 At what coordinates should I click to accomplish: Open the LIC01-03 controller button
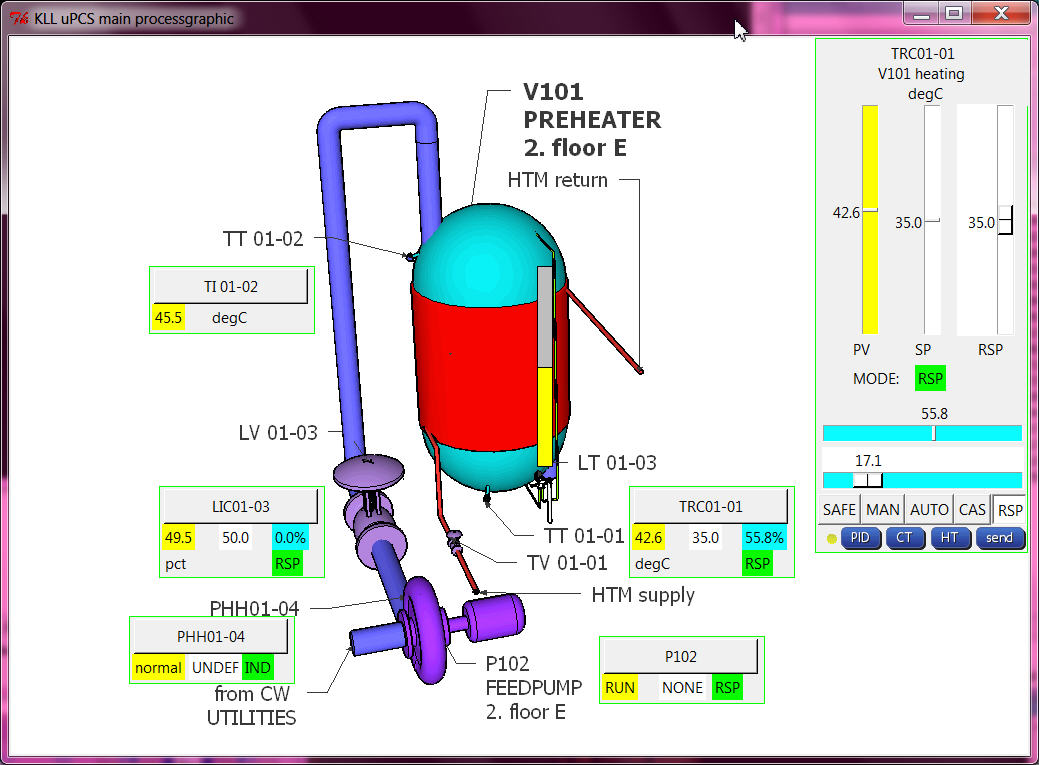(240, 506)
